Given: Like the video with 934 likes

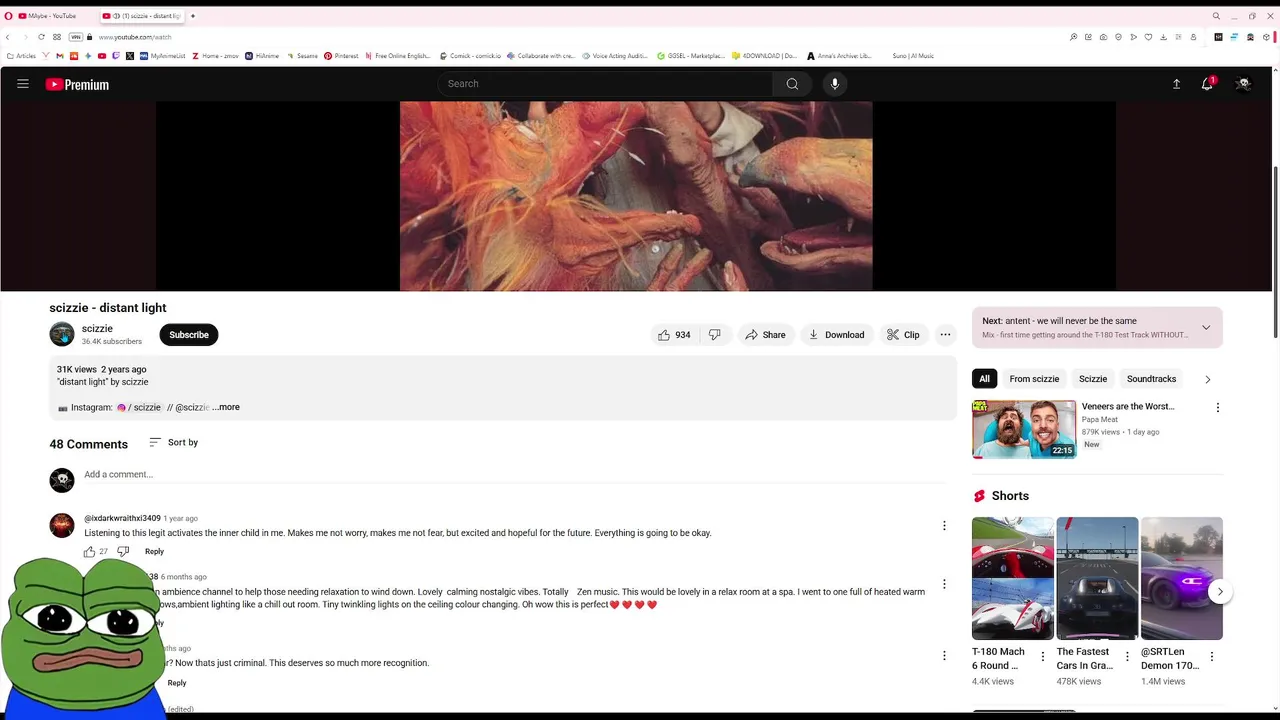Looking at the screenshot, I should pos(674,335).
